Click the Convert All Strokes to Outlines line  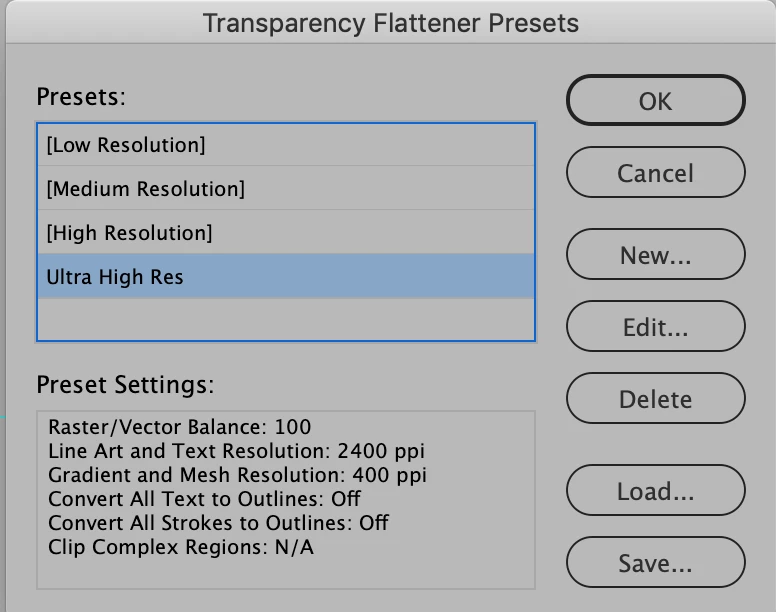pyautogui.click(x=218, y=523)
